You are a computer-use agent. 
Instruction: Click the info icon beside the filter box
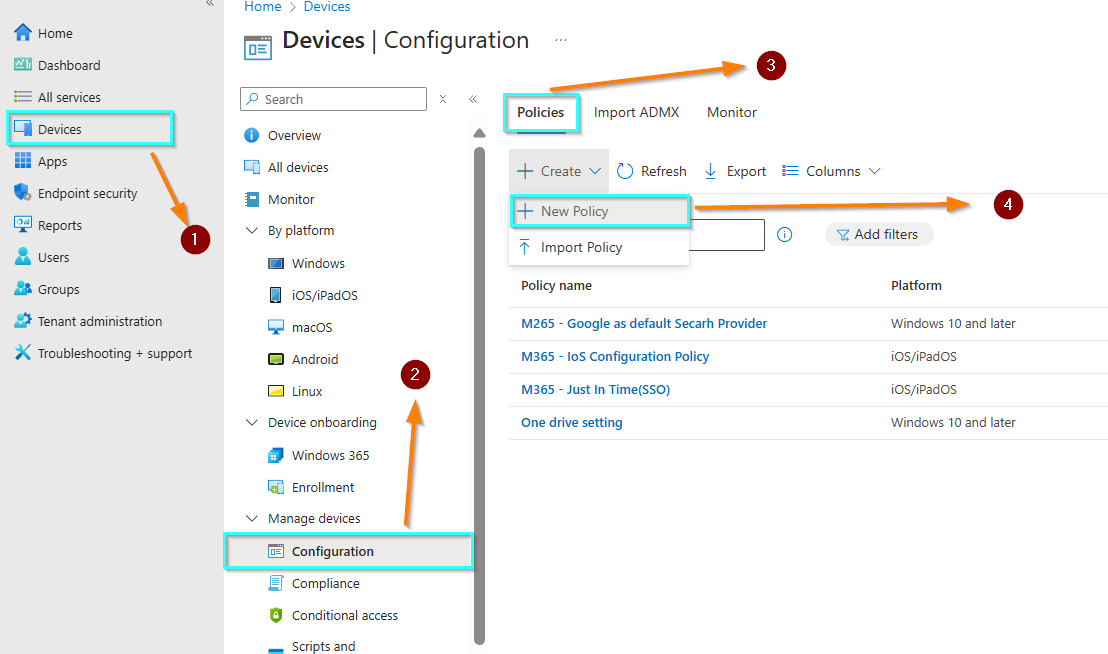(x=784, y=234)
